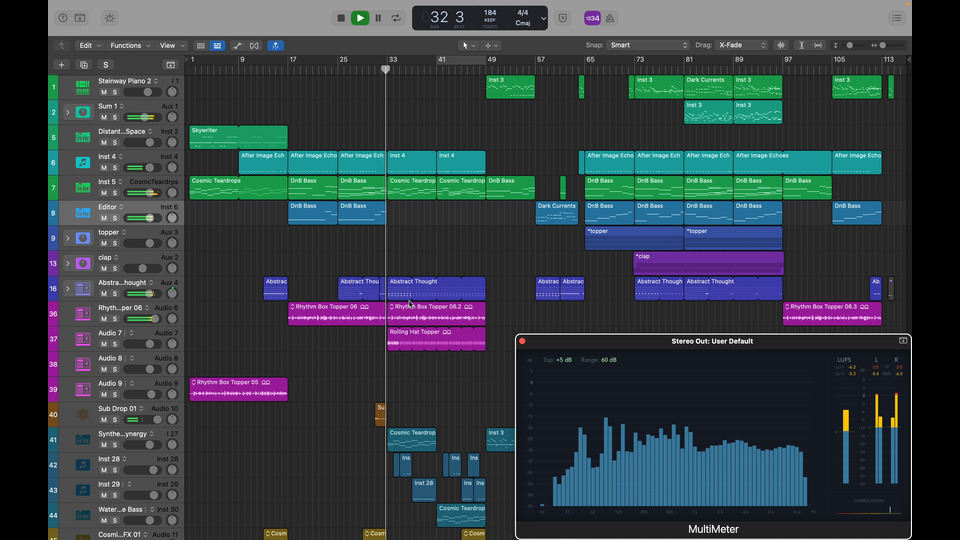Click the Stop button in the transport

(x=341, y=18)
